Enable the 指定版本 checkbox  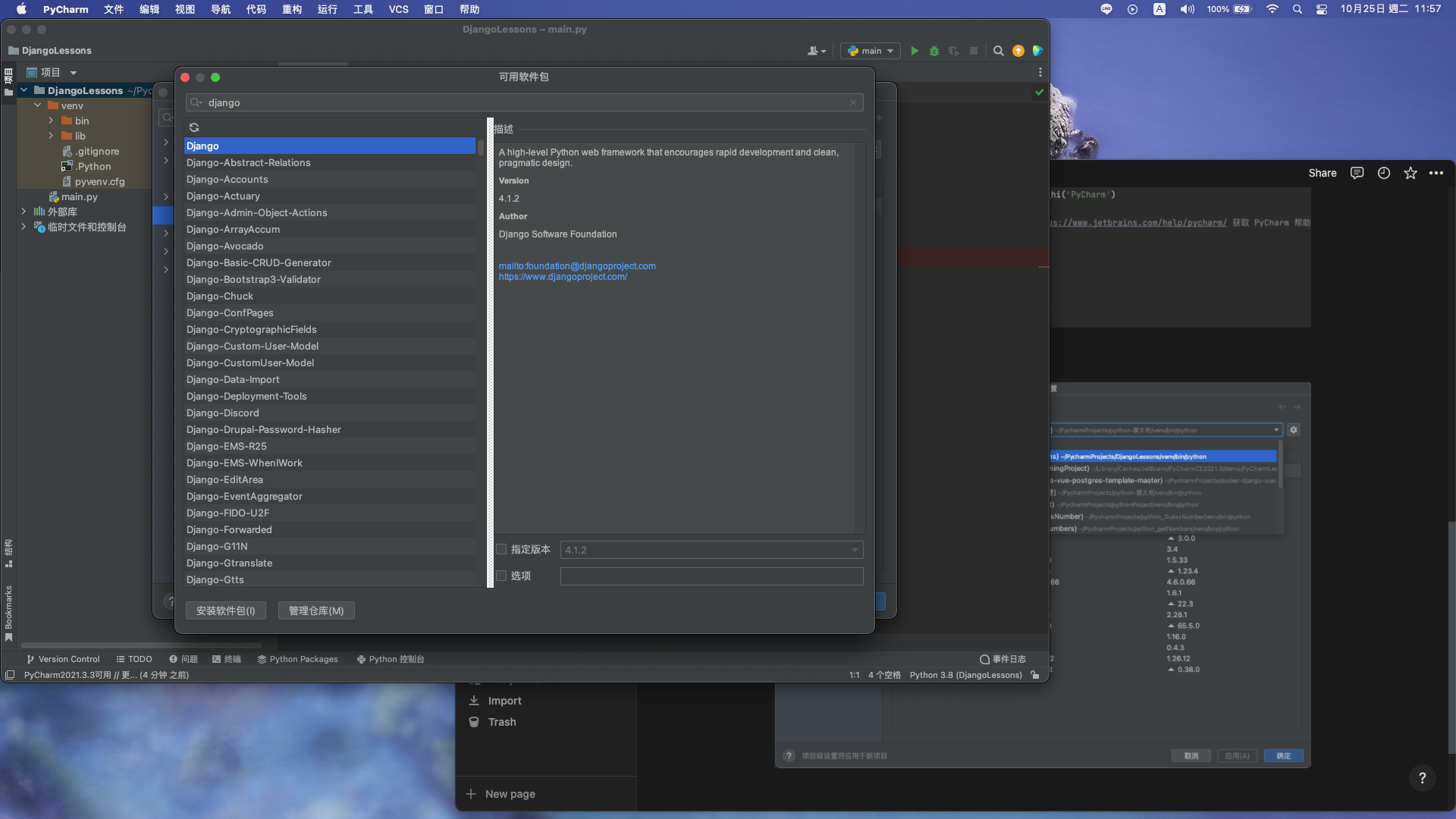pyautogui.click(x=501, y=549)
